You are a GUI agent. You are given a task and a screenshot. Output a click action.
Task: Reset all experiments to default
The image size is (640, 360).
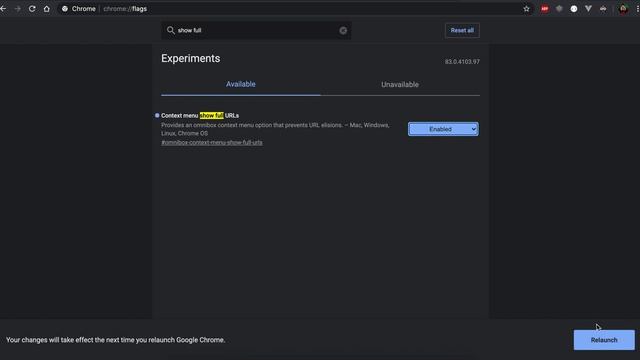tap(462, 31)
